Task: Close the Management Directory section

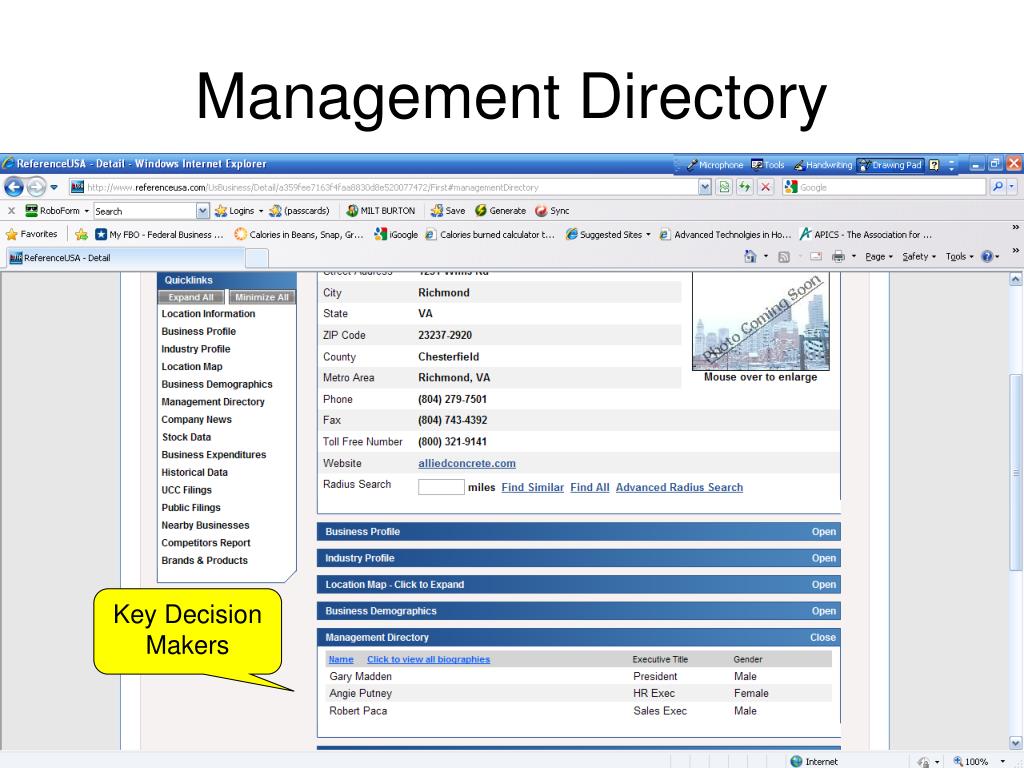Action: [823, 637]
